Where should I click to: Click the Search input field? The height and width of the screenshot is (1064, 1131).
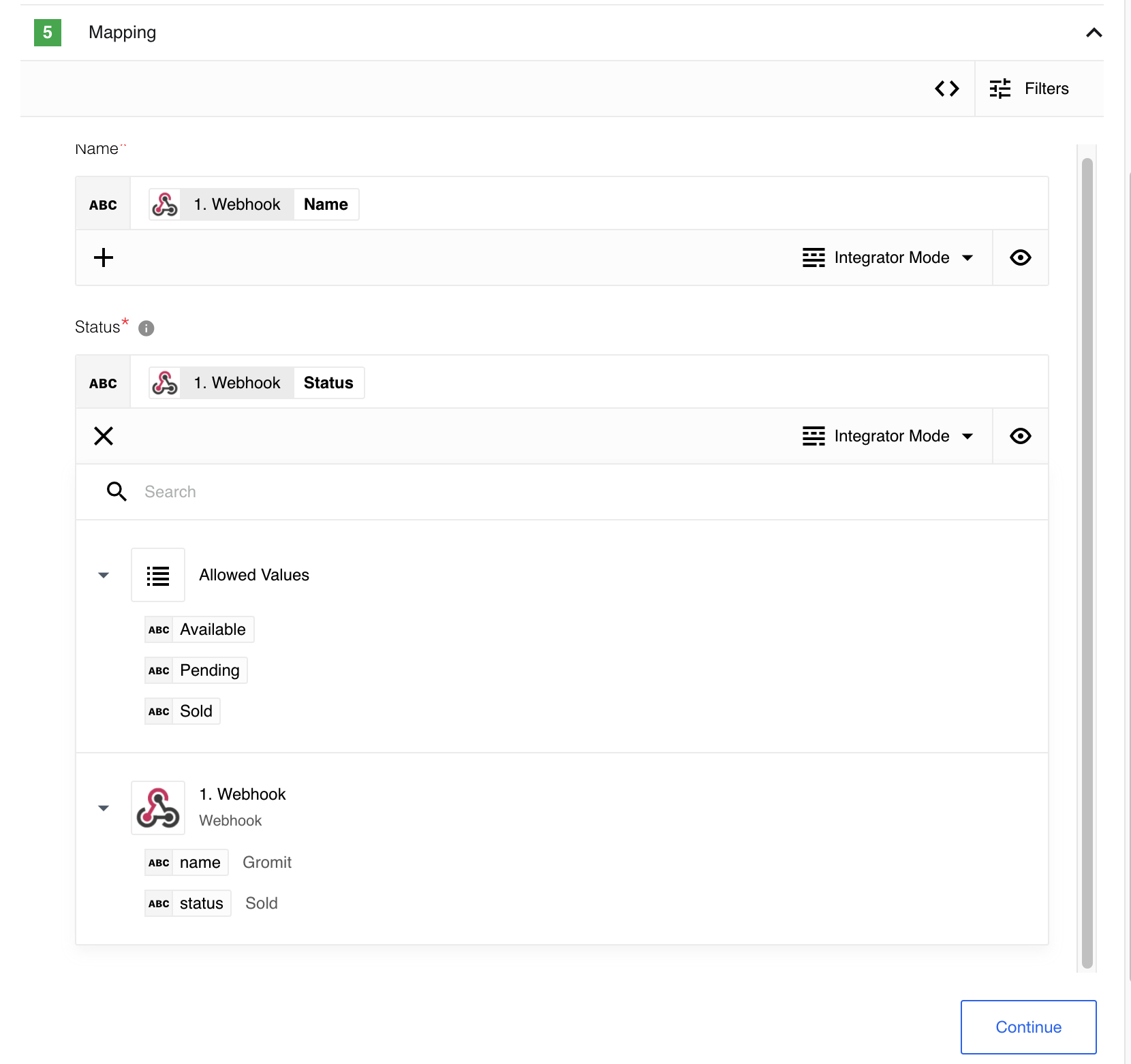[562, 492]
